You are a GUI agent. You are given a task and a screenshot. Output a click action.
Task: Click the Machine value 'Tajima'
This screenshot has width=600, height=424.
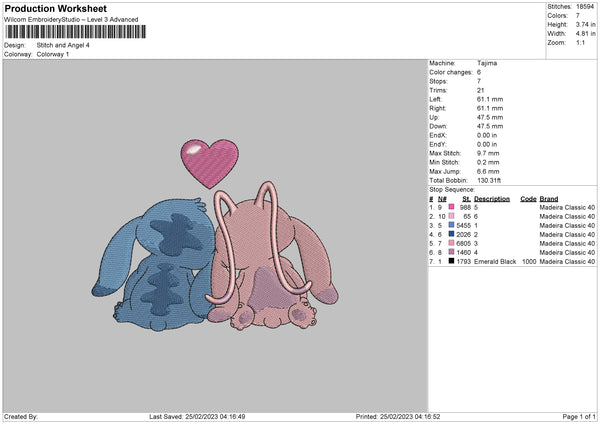tap(487, 63)
